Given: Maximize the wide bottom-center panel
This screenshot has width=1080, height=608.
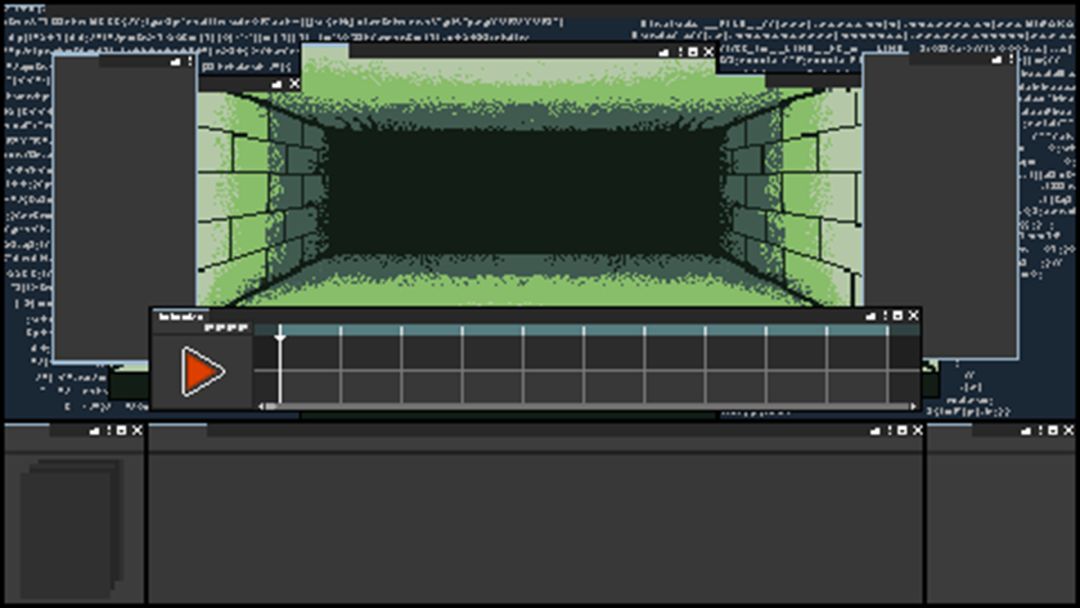Looking at the screenshot, I should click(x=902, y=430).
